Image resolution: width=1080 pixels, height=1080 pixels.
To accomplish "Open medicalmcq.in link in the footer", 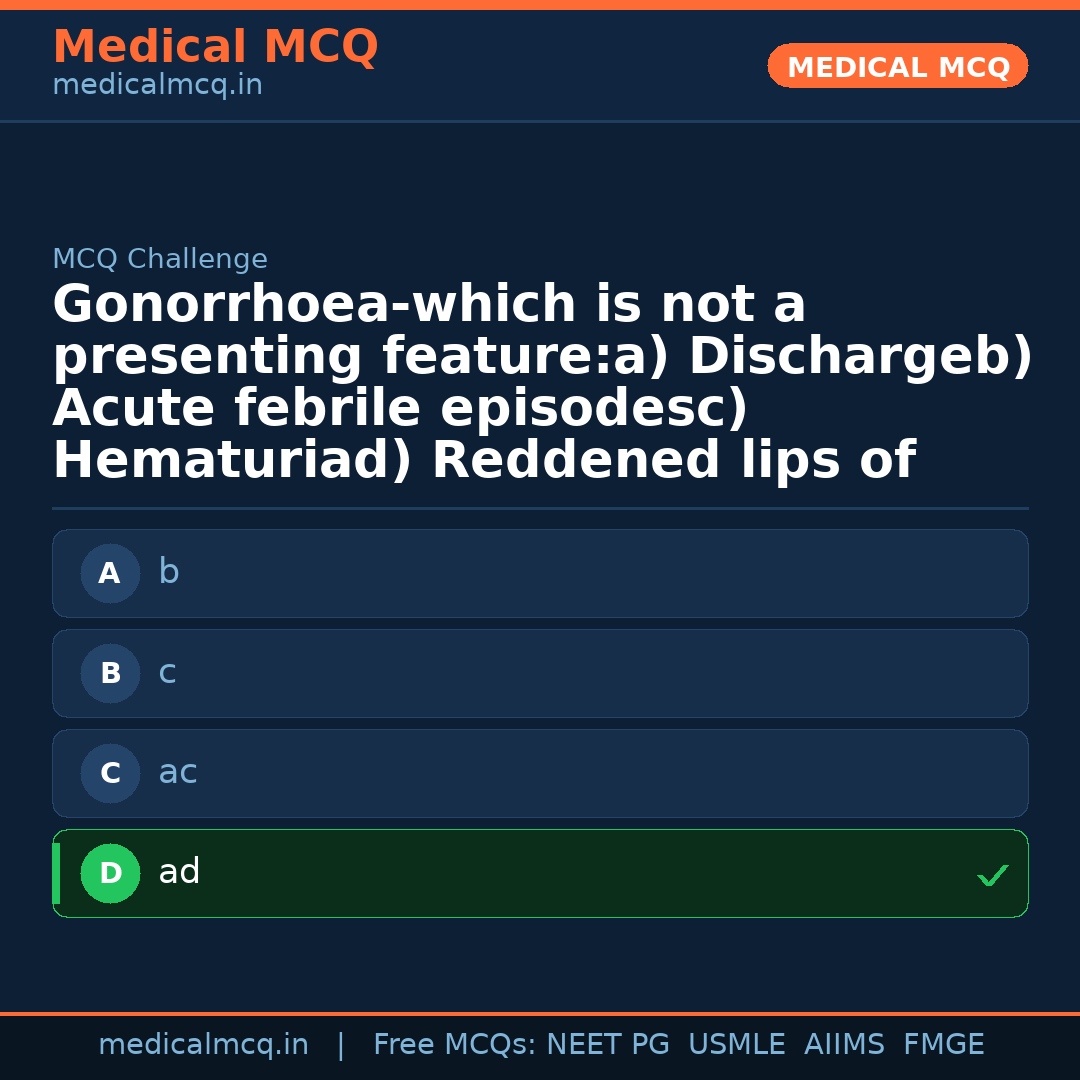I will tap(204, 1044).
